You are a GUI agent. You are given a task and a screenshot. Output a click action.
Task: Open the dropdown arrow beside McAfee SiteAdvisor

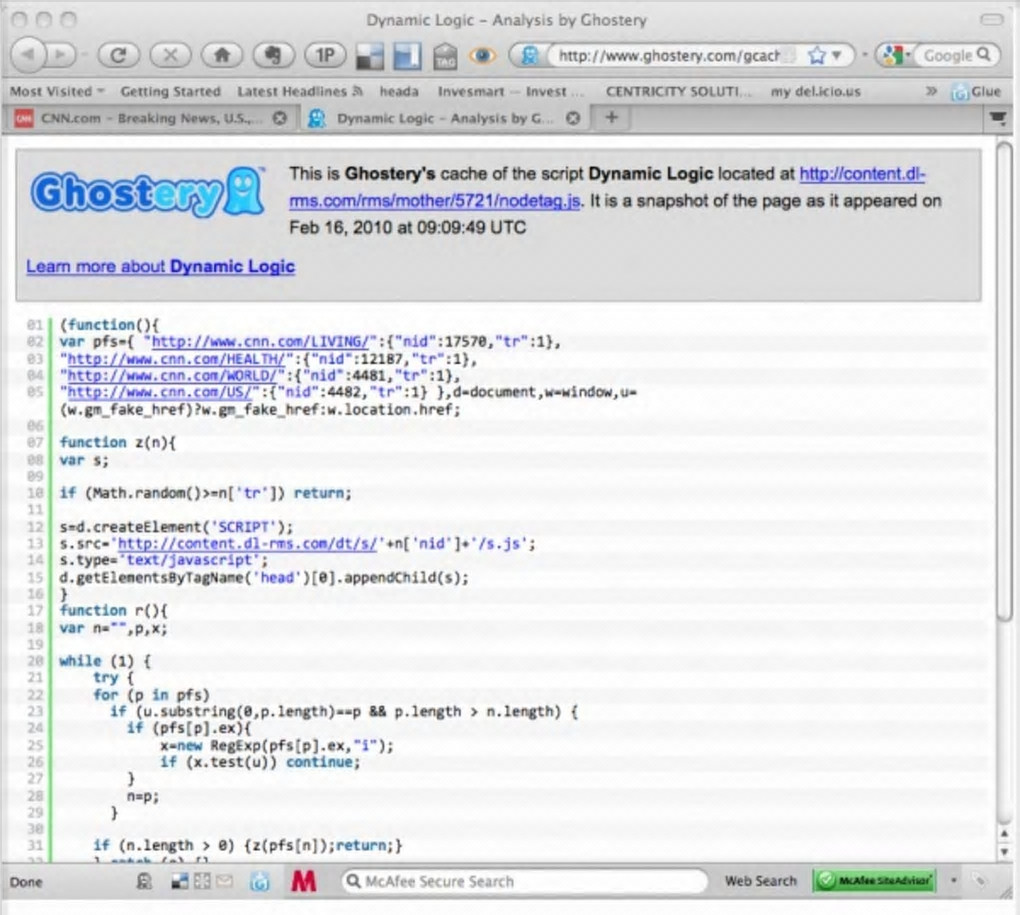(x=954, y=881)
